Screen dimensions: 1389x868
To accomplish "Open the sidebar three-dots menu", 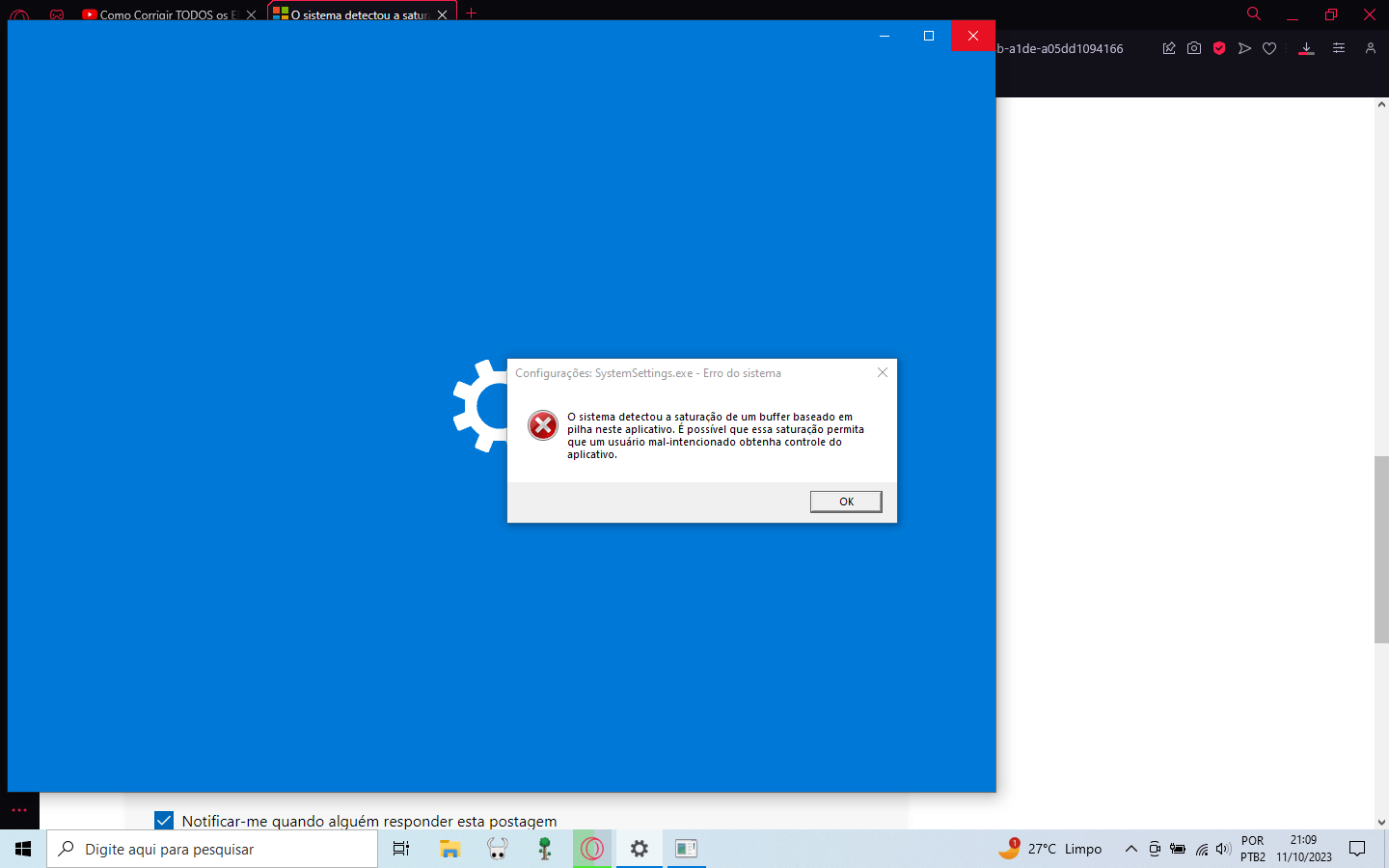I will click(x=19, y=810).
